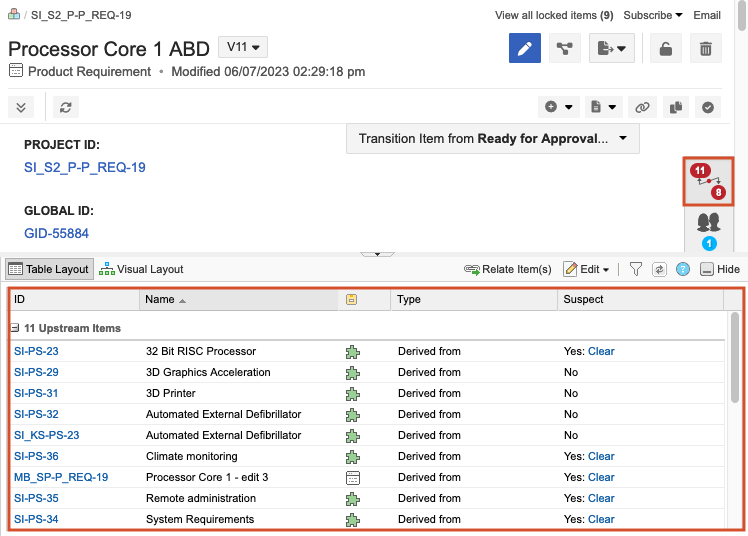This screenshot has width=748, height=536.
Task: Click Clear link for SI-PS-23
Action: [601, 351]
